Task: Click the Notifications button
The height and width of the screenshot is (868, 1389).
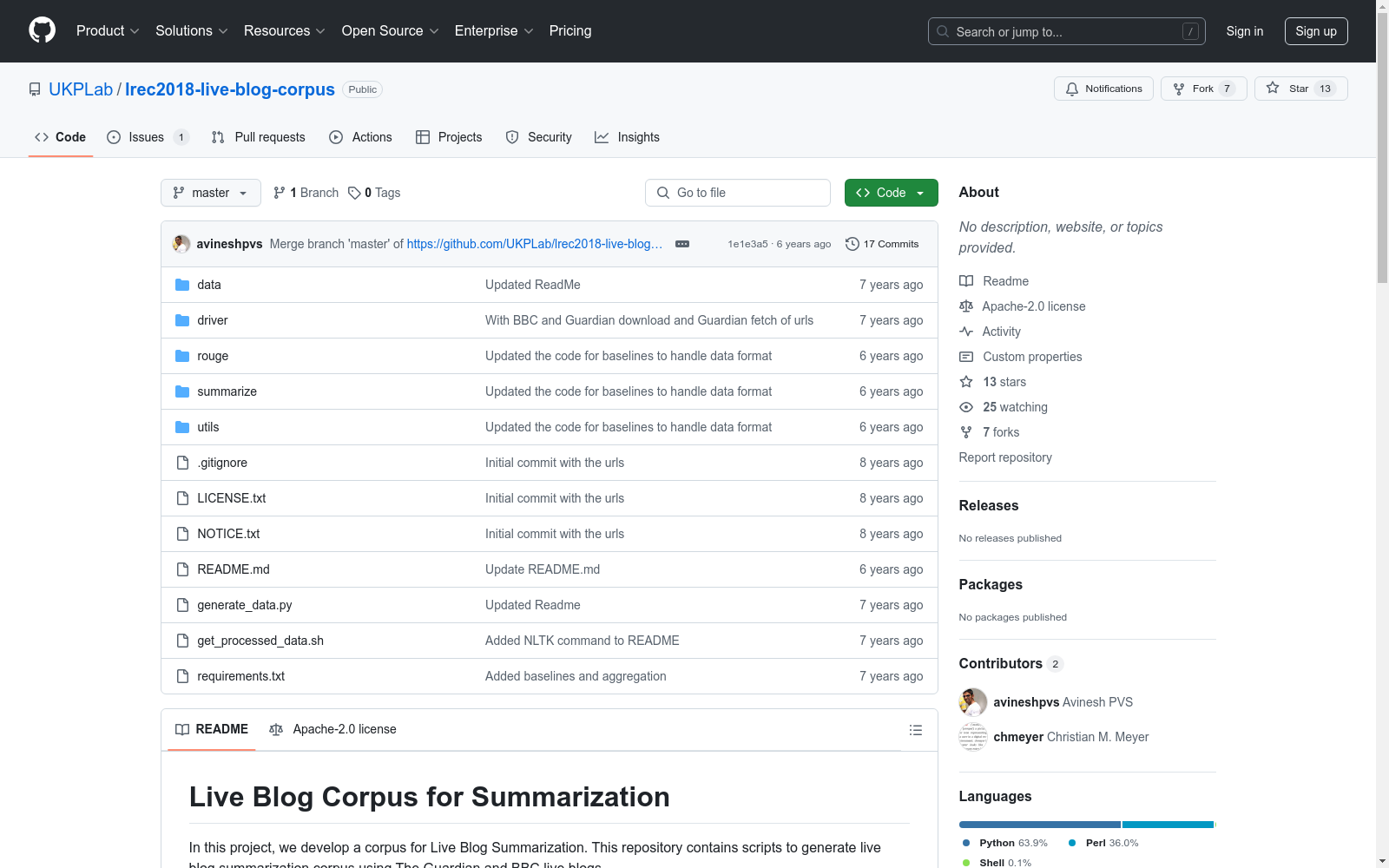Action: (x=1103, y=89)
